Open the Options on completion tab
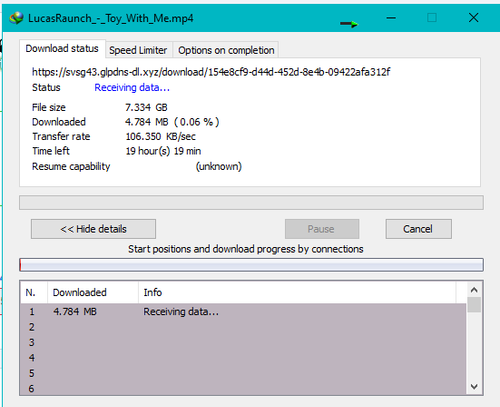The width and height of the screenshot is (500, 407). (226, 50)
